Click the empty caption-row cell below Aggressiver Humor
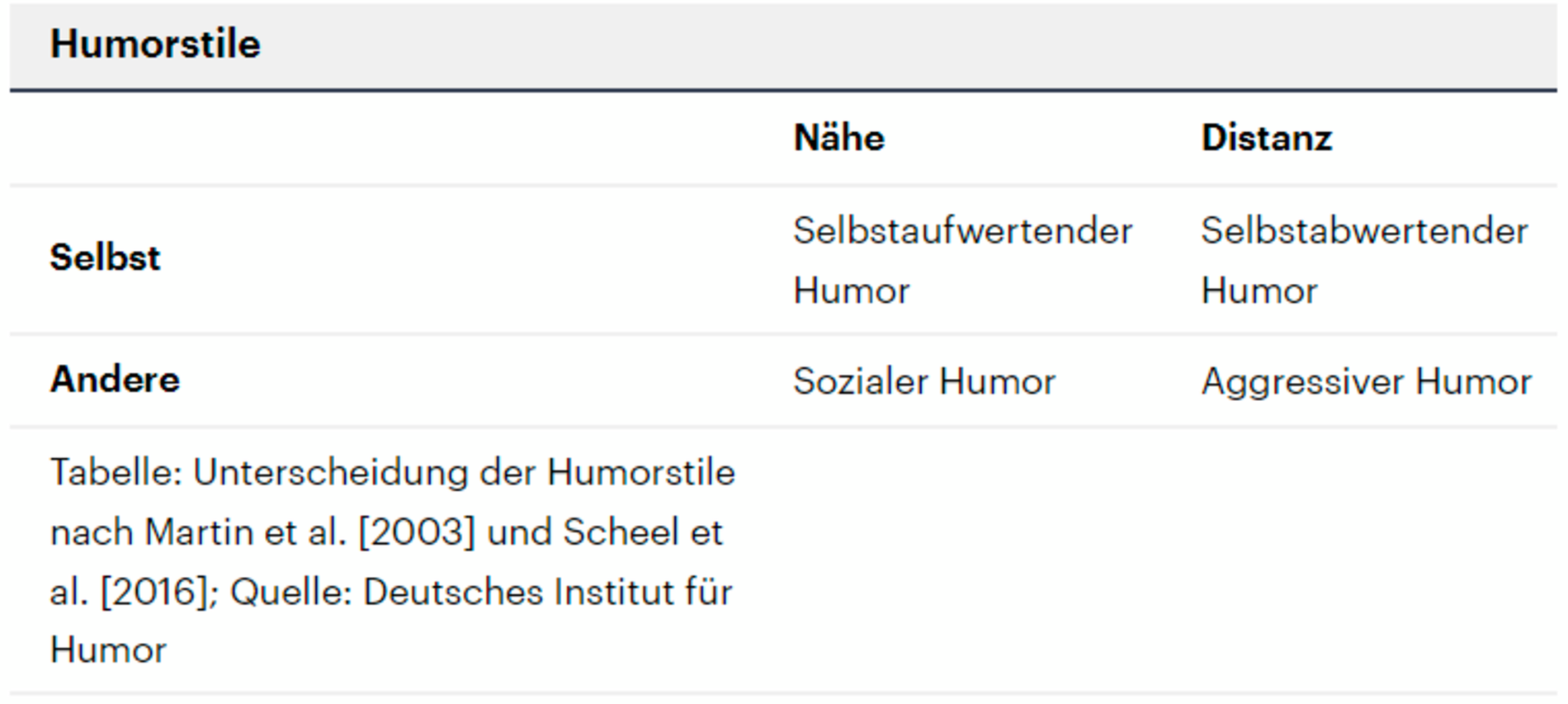The image size is (1568, 704). coord(1370,561)
